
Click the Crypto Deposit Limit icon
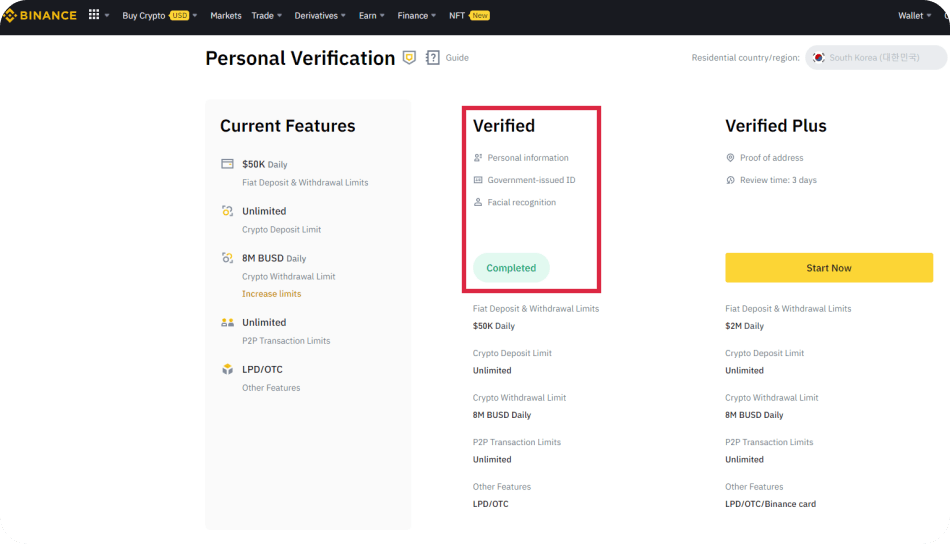[x=227, y=211]
